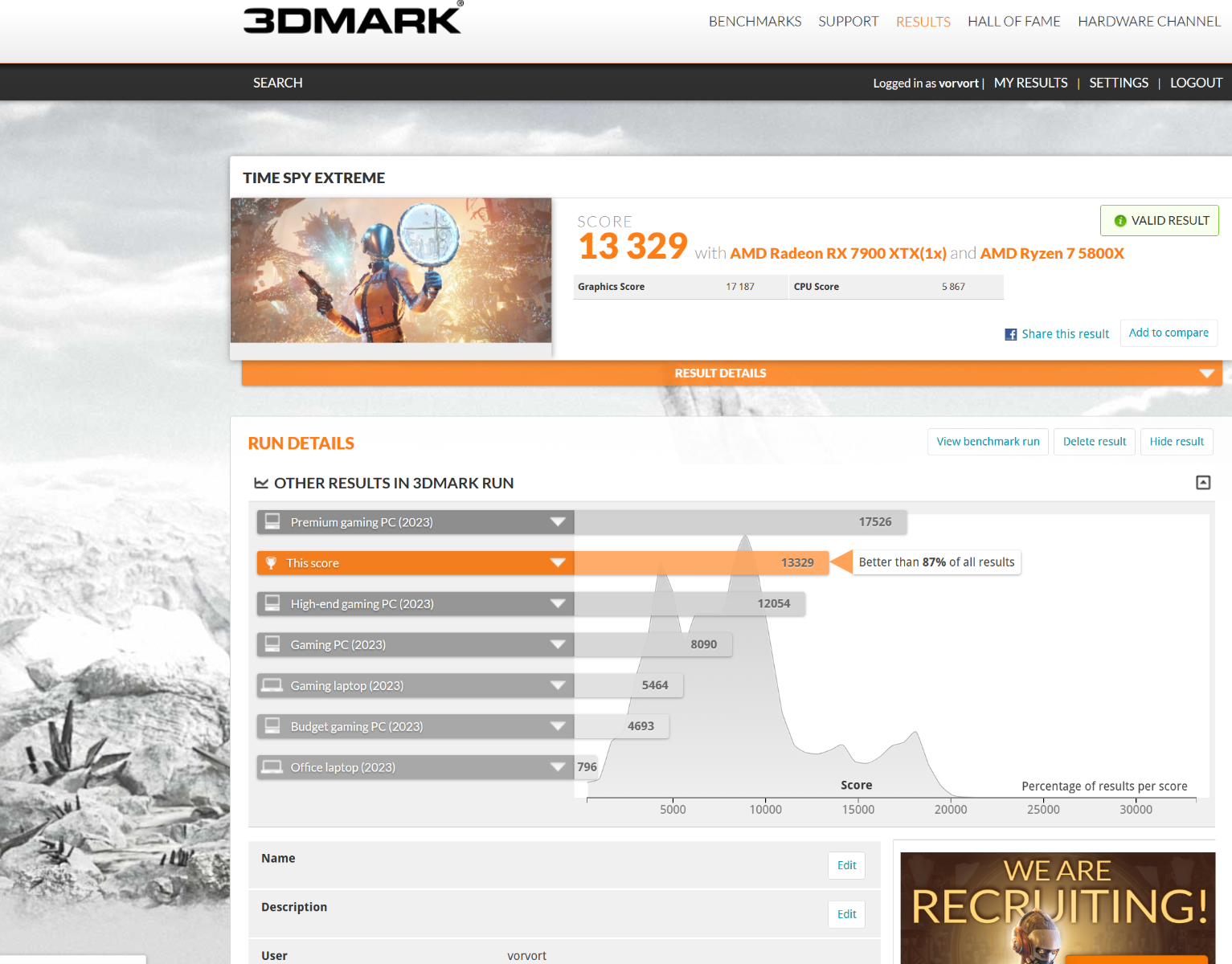Viewport: 1232px width, 964px height.
Task: Click the Premium gaming PC 17526 bar
Action: [740, 522]
